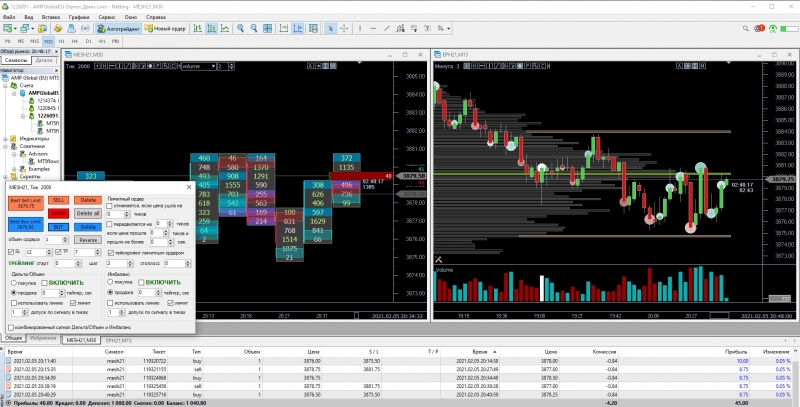
Task: Click the zoom out magnifier icon
Action: (x=254, y=29)
